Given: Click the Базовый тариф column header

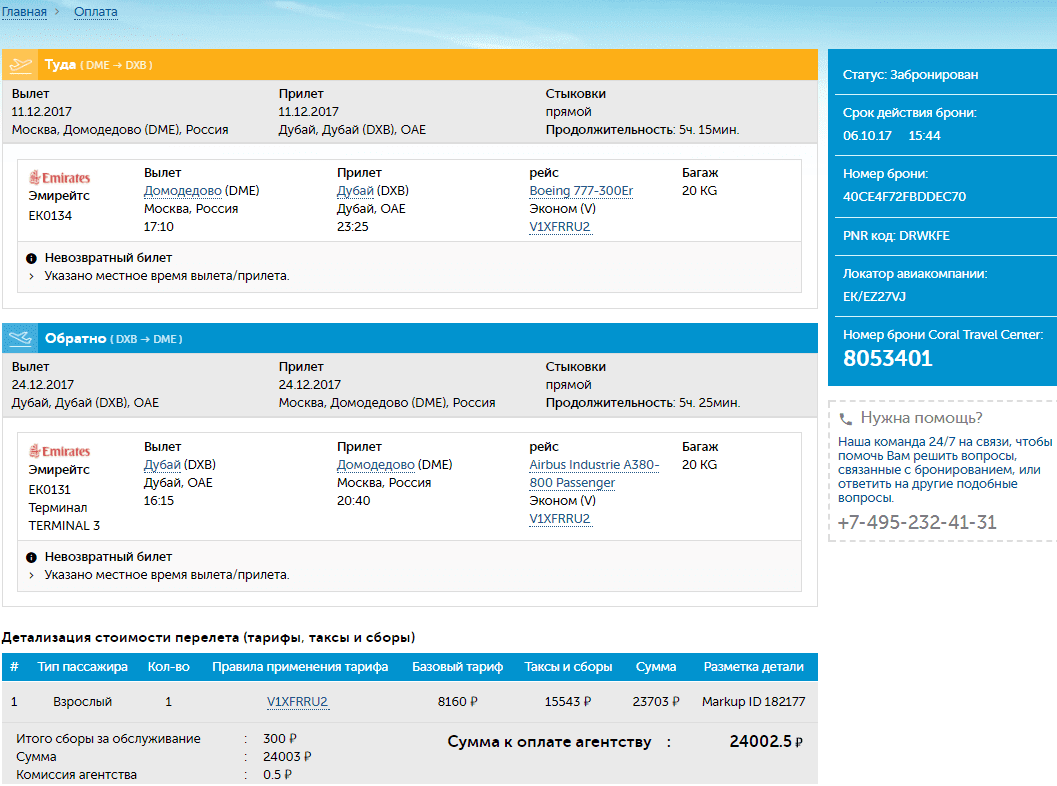Looking at the screenshot, I should tap(458, 667).
